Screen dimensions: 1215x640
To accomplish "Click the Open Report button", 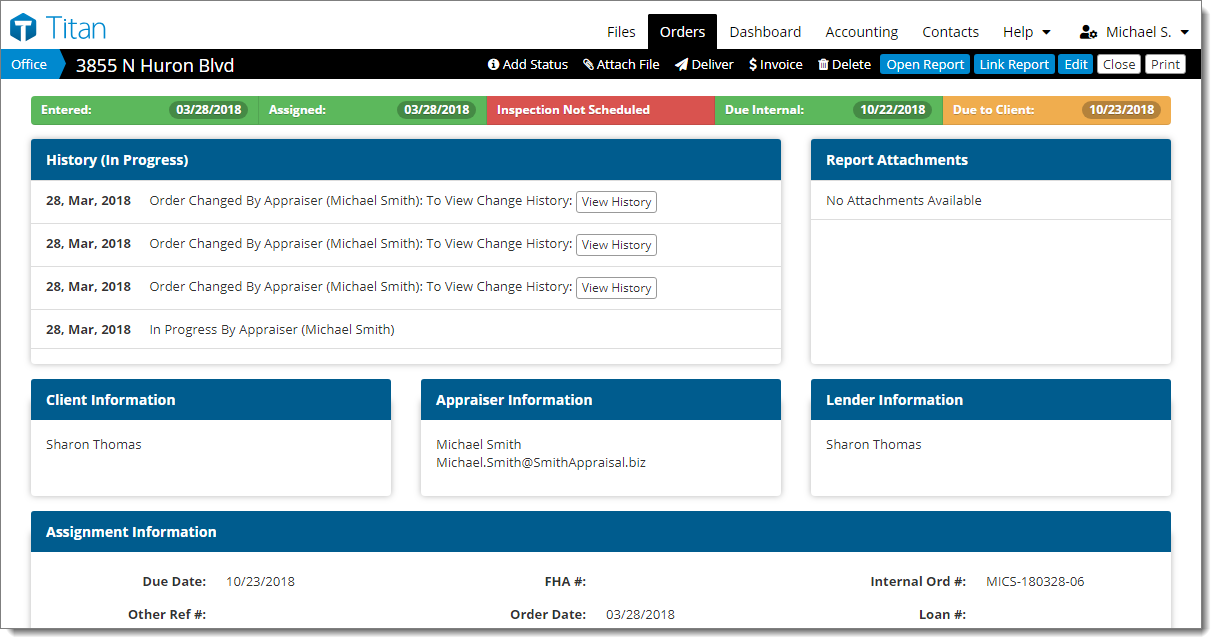I will 925,65.
